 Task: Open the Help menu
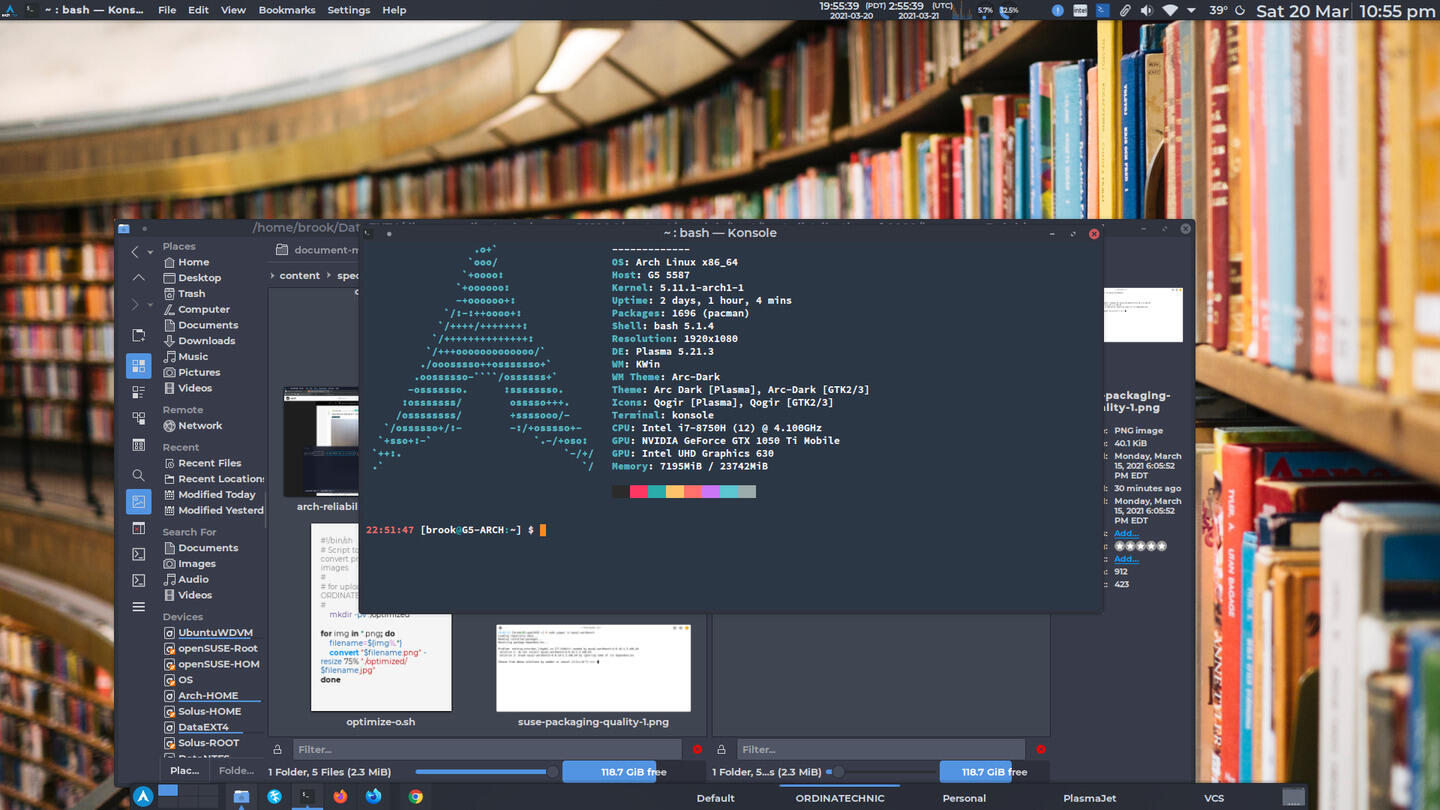[x=394, y=10]
